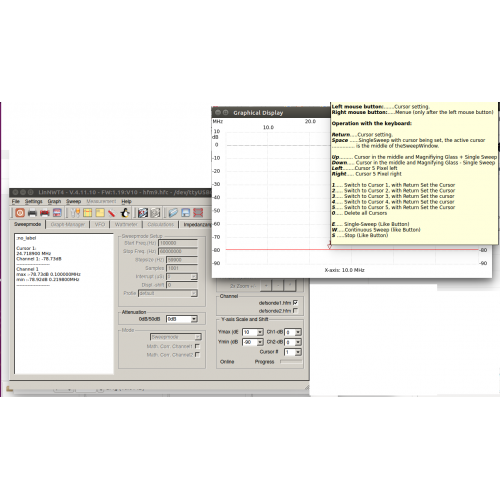This screenshot has width=500, height=500.
Task: Switch to the Impedanz tab
Action: pyautogui.click(x=197, y=225)
